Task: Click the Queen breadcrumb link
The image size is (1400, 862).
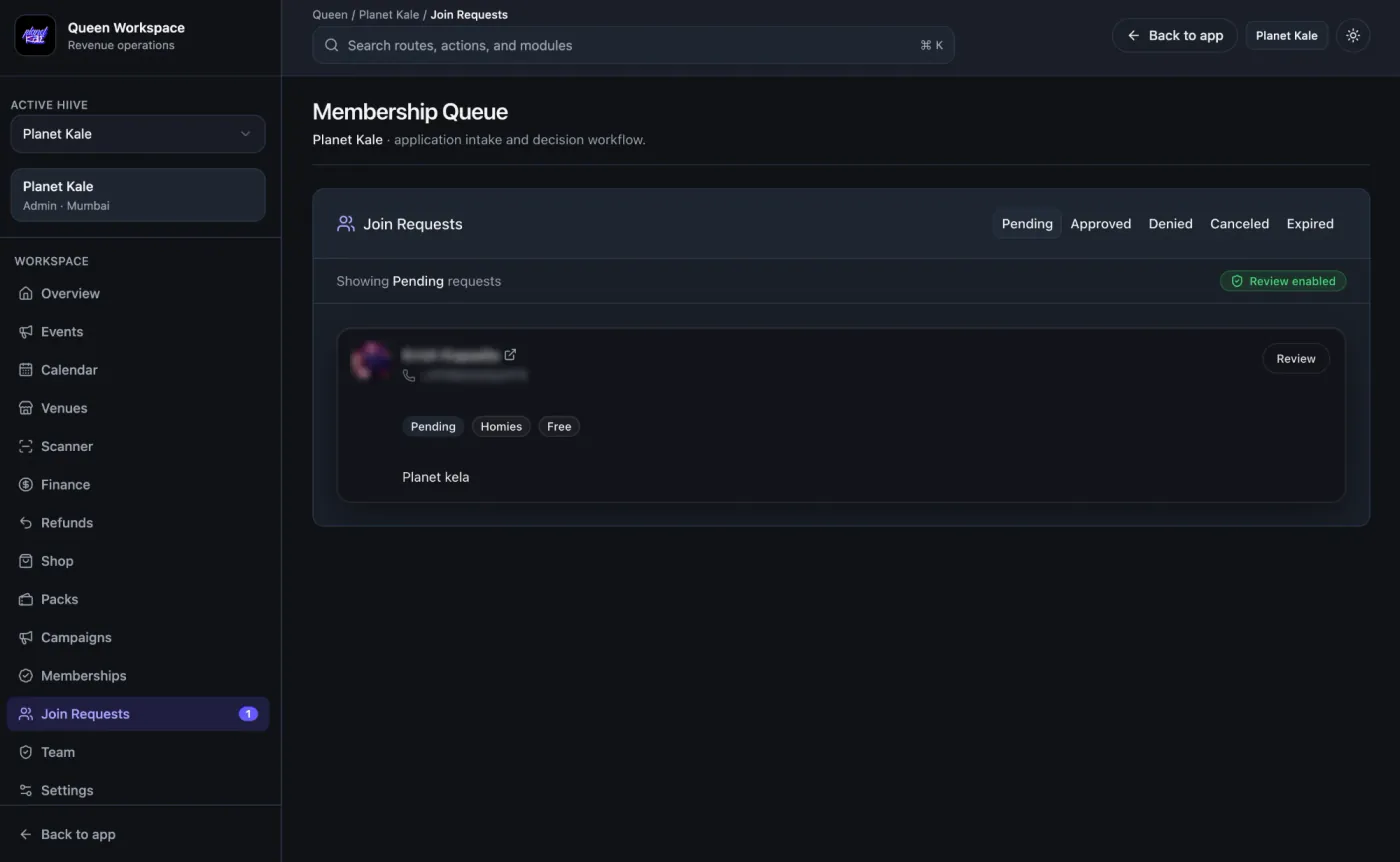Action: [x=330, y=15]
